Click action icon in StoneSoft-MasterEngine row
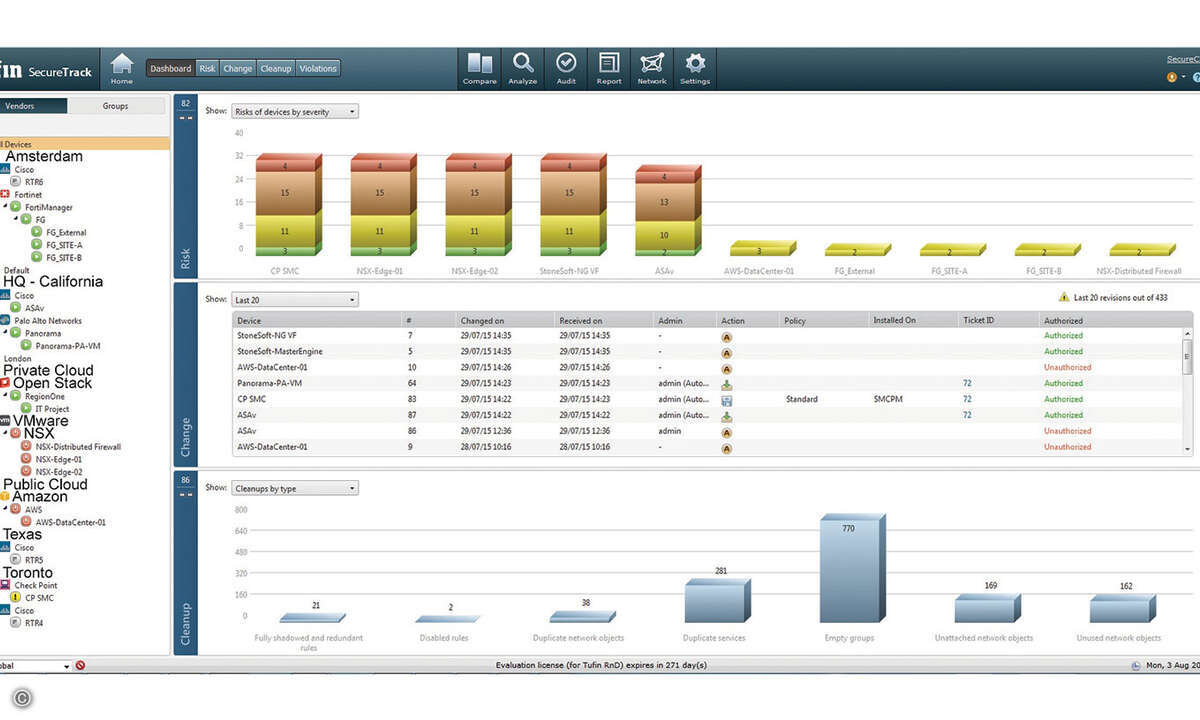1200x720 pixels. click(726, 352)
